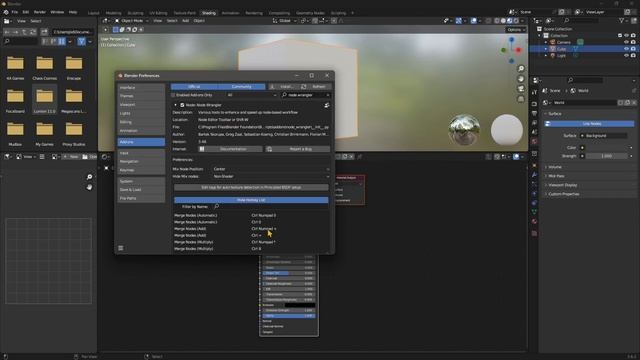Click the red X axis gizmo dot
The width and height of the screenshot is (640, 360).
tap(518, 50)
